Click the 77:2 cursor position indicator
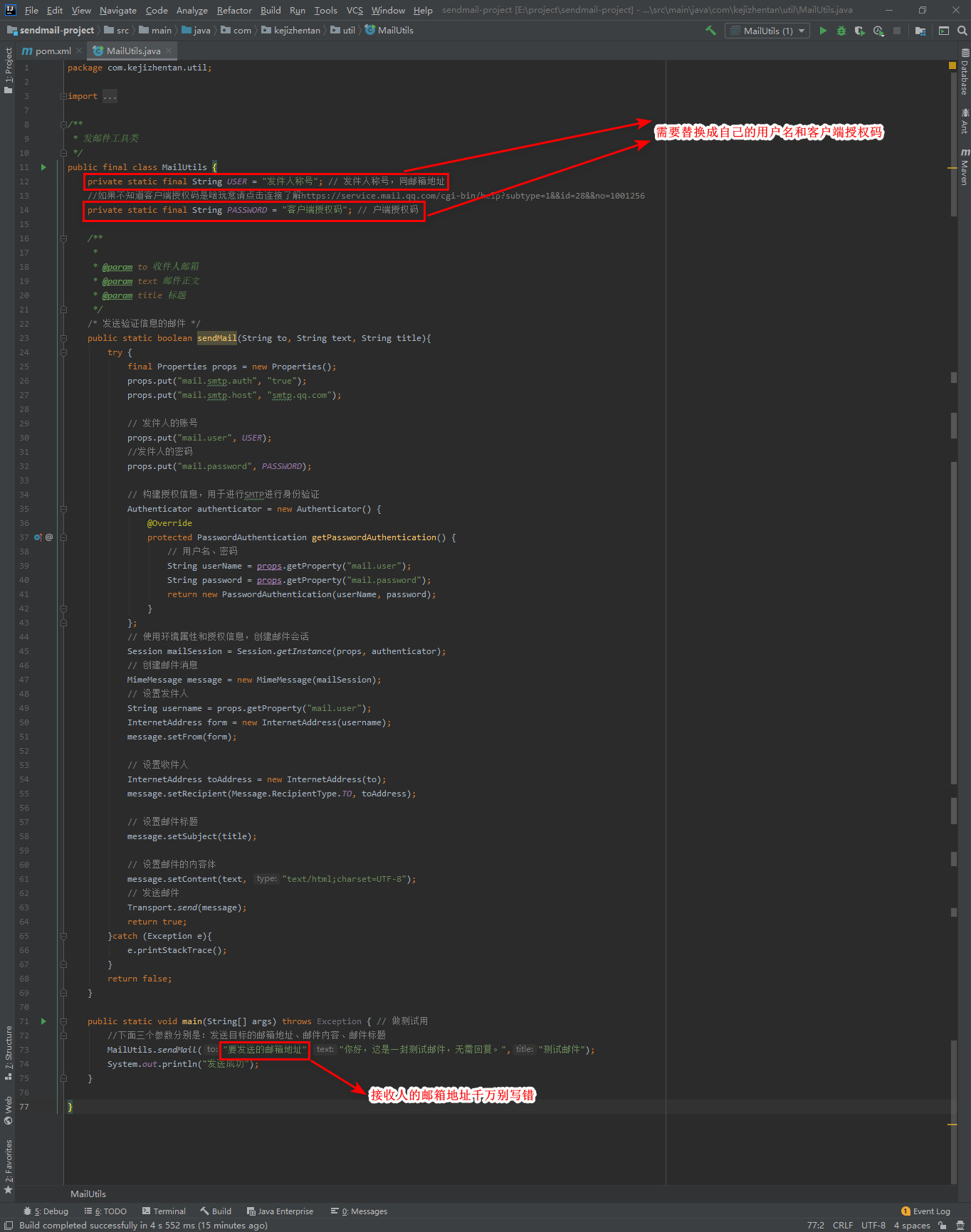Screen dimensions: 971x1232 tap(816, 1225)
